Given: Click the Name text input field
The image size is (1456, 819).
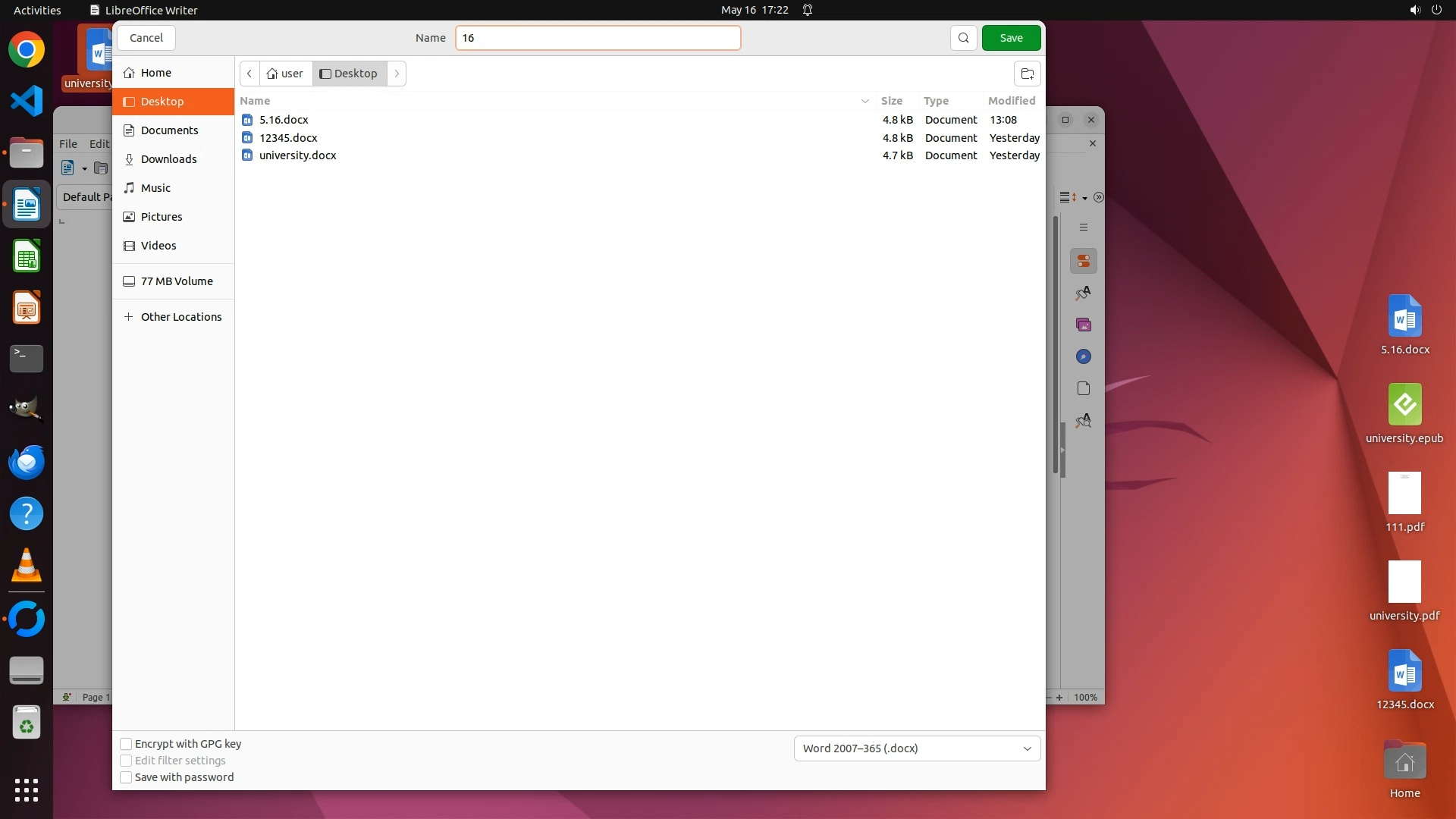Looking at the screenshot, I should click(598, 38).
